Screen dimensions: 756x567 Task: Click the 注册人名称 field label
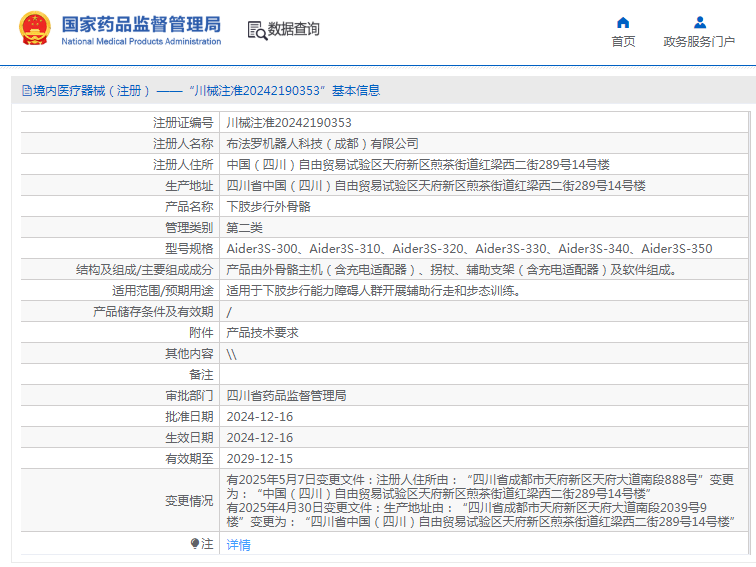point(183,144)
